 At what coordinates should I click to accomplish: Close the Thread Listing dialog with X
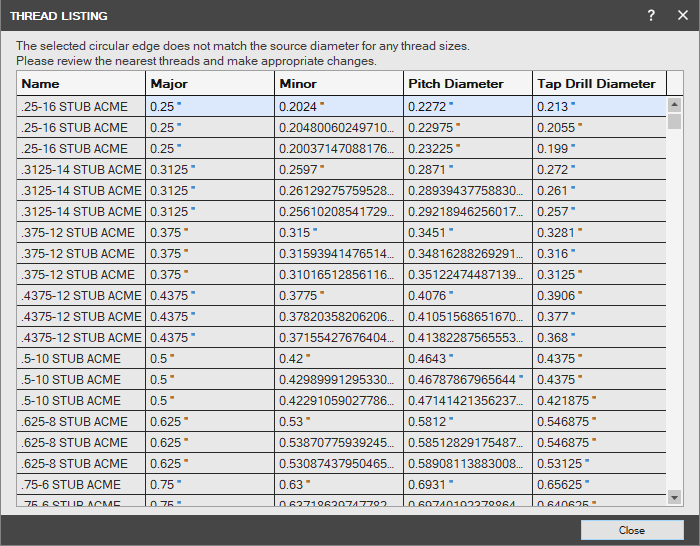coord(683,16)
